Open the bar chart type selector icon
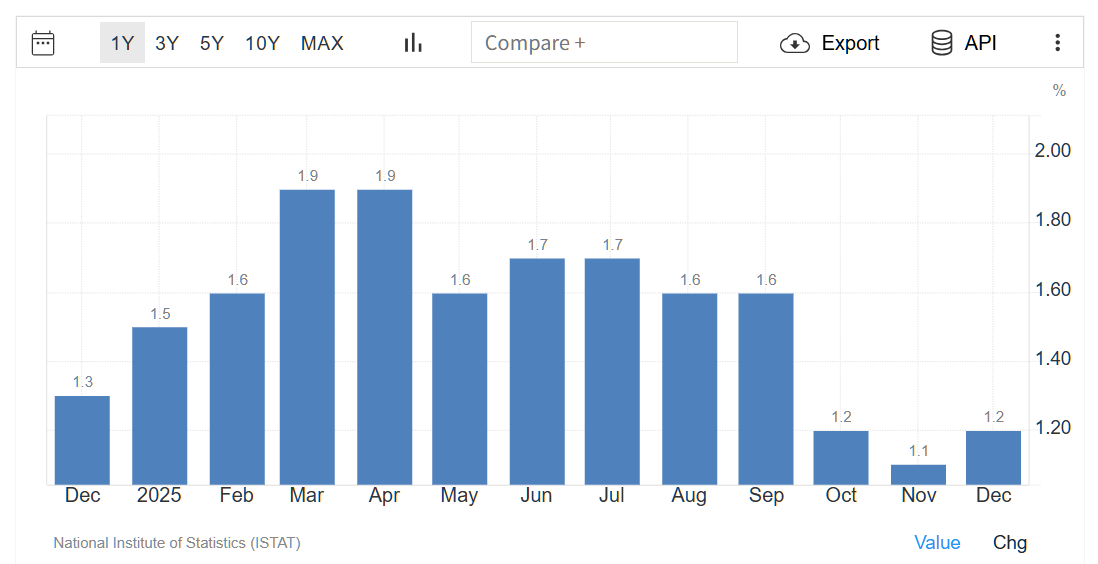Viewport: 1098px width, 564px height. (x=413, y=43)
